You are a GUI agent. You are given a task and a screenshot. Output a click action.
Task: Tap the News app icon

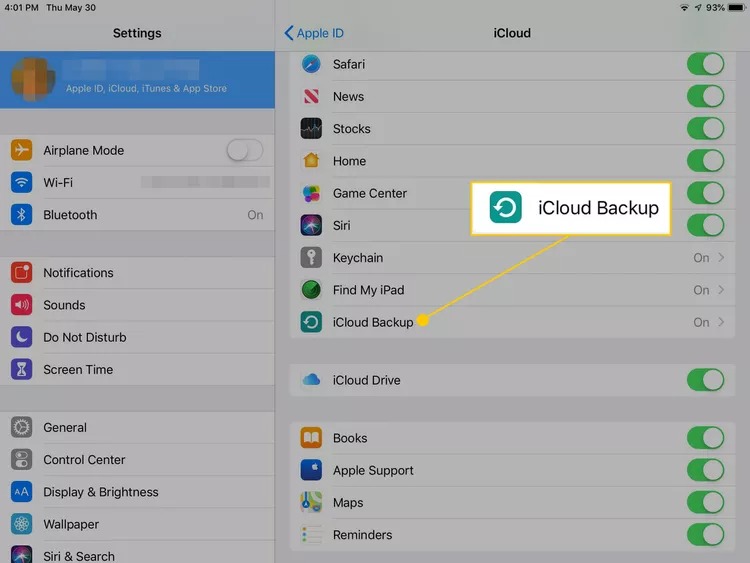point(311,97)
